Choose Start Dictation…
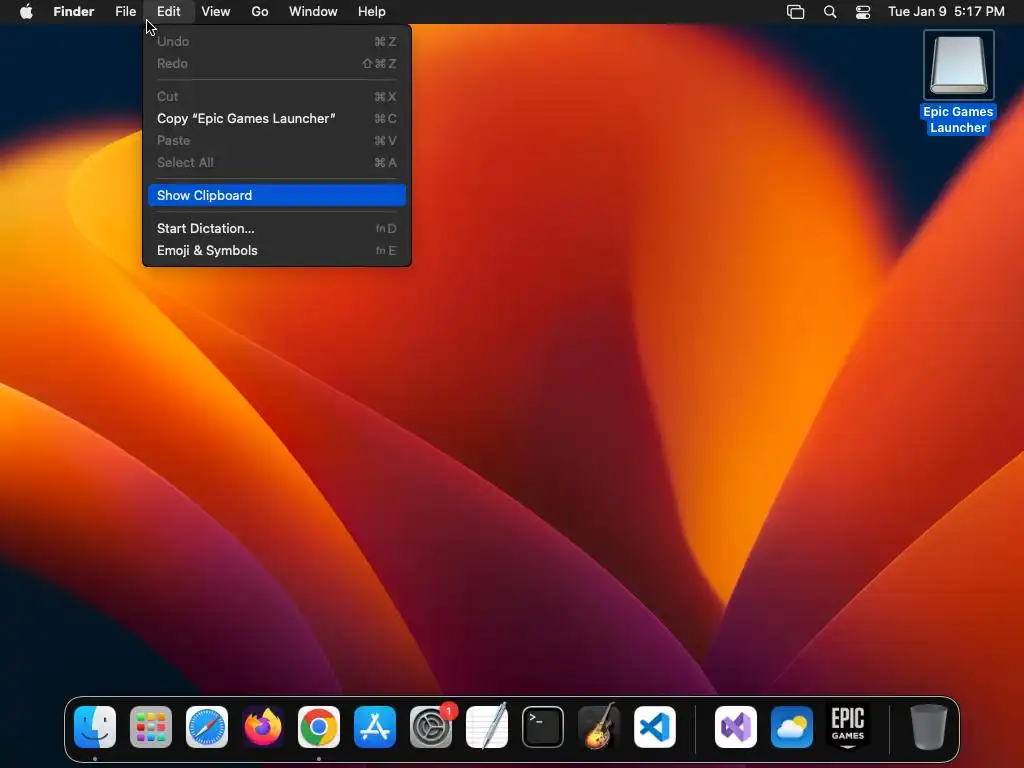Image resolution: width=1024 pixels, height=768 pixels. point(277,229)
